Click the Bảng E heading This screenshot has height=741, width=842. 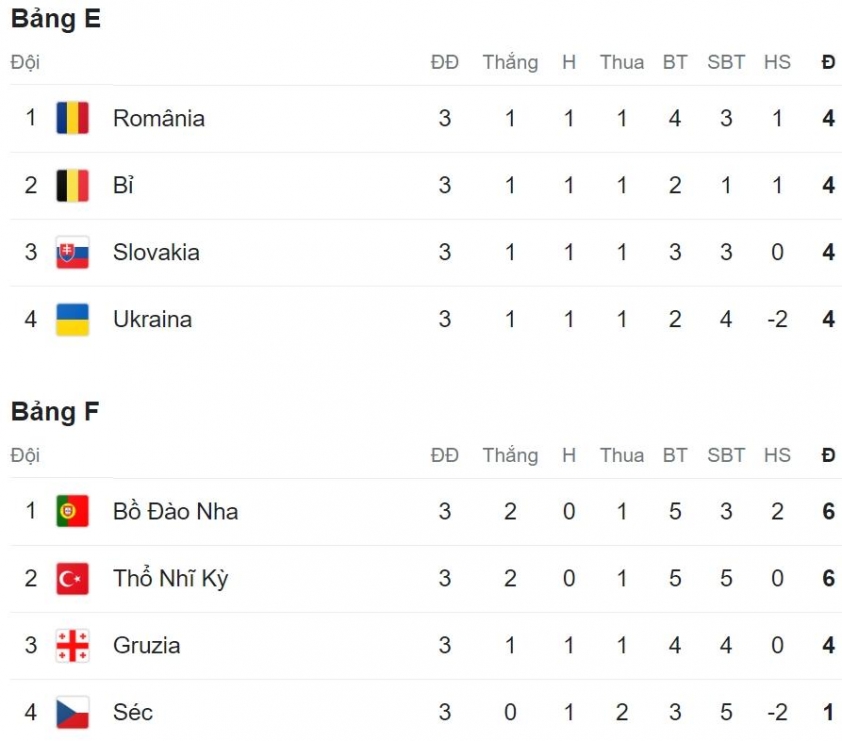56,19
